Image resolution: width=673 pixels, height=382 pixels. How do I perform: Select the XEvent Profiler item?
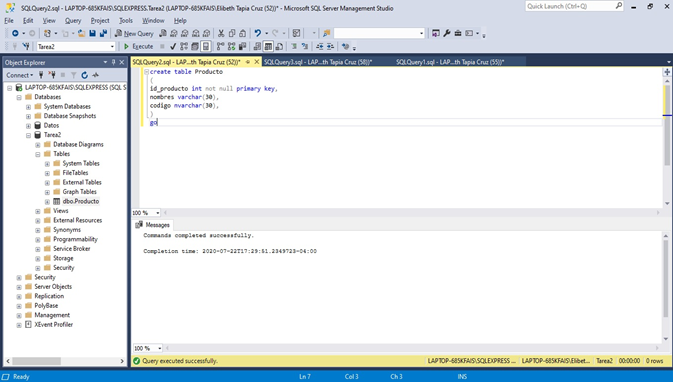click(x=54, y=324)
